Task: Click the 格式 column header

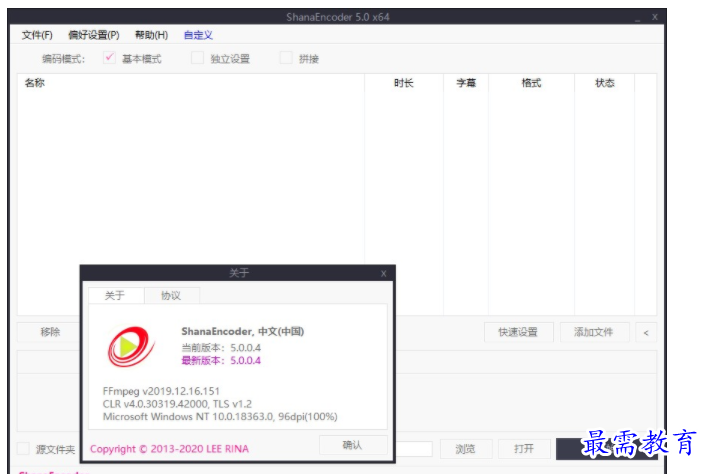Action: point(531,83)
